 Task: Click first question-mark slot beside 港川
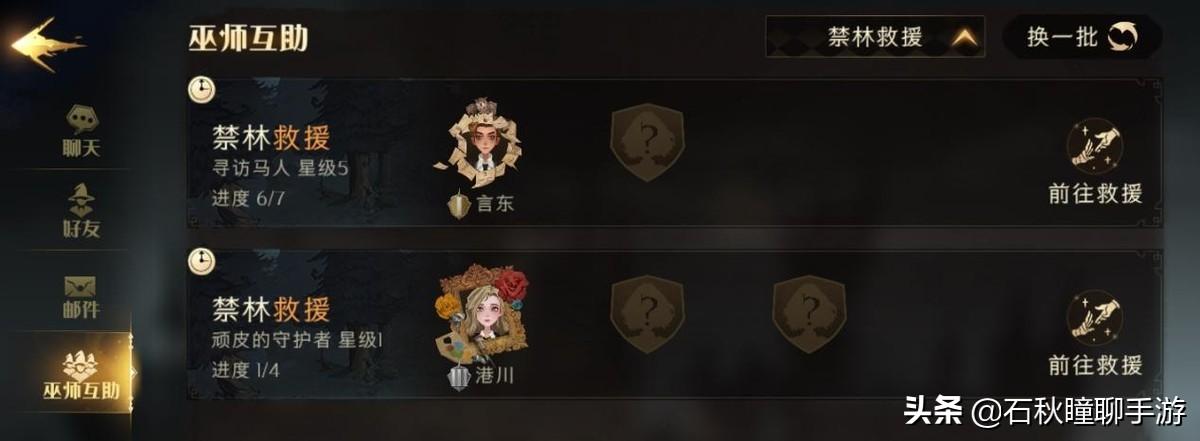pos(647,314)
